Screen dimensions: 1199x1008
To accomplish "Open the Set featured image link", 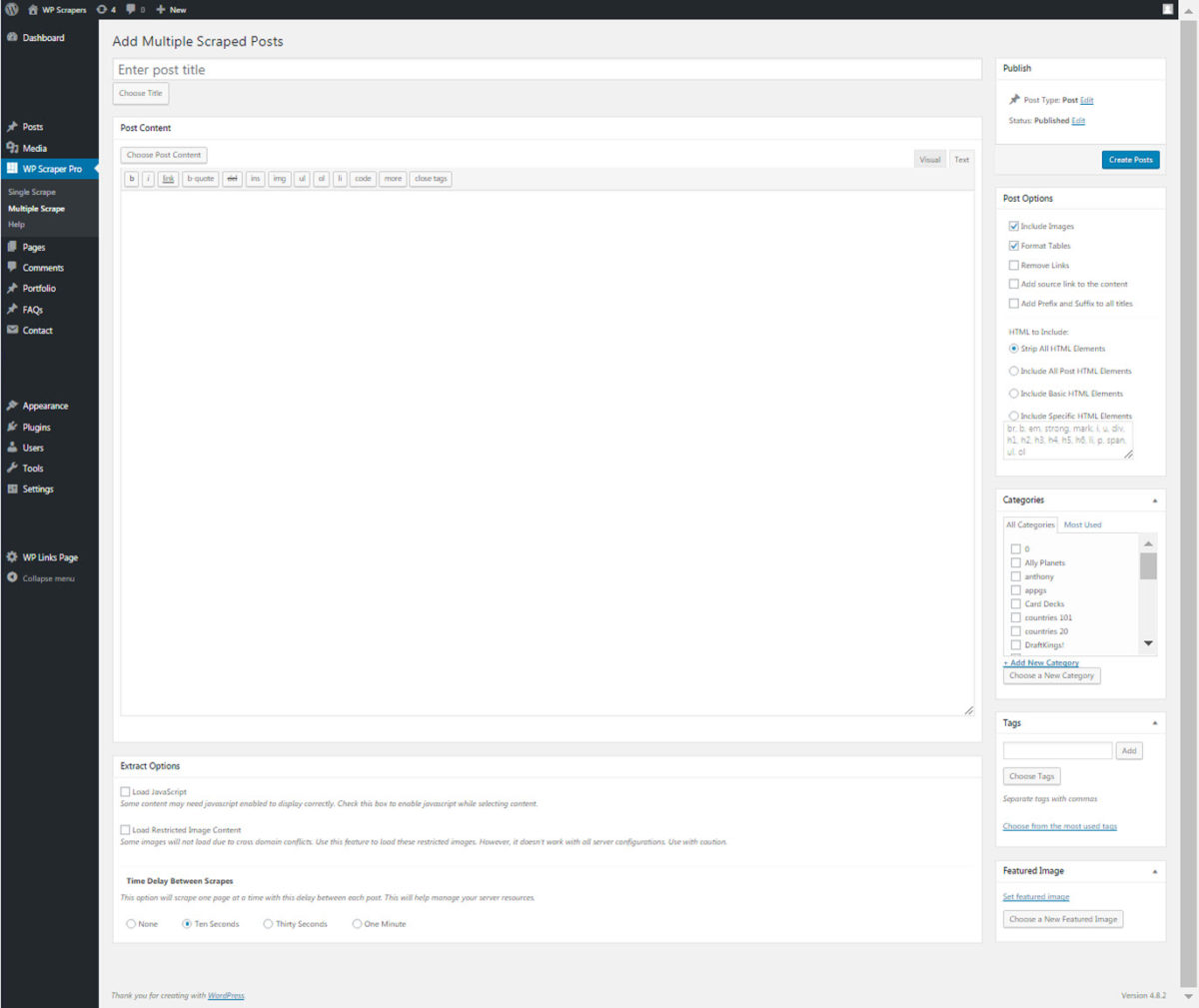I will (1035, 896).
